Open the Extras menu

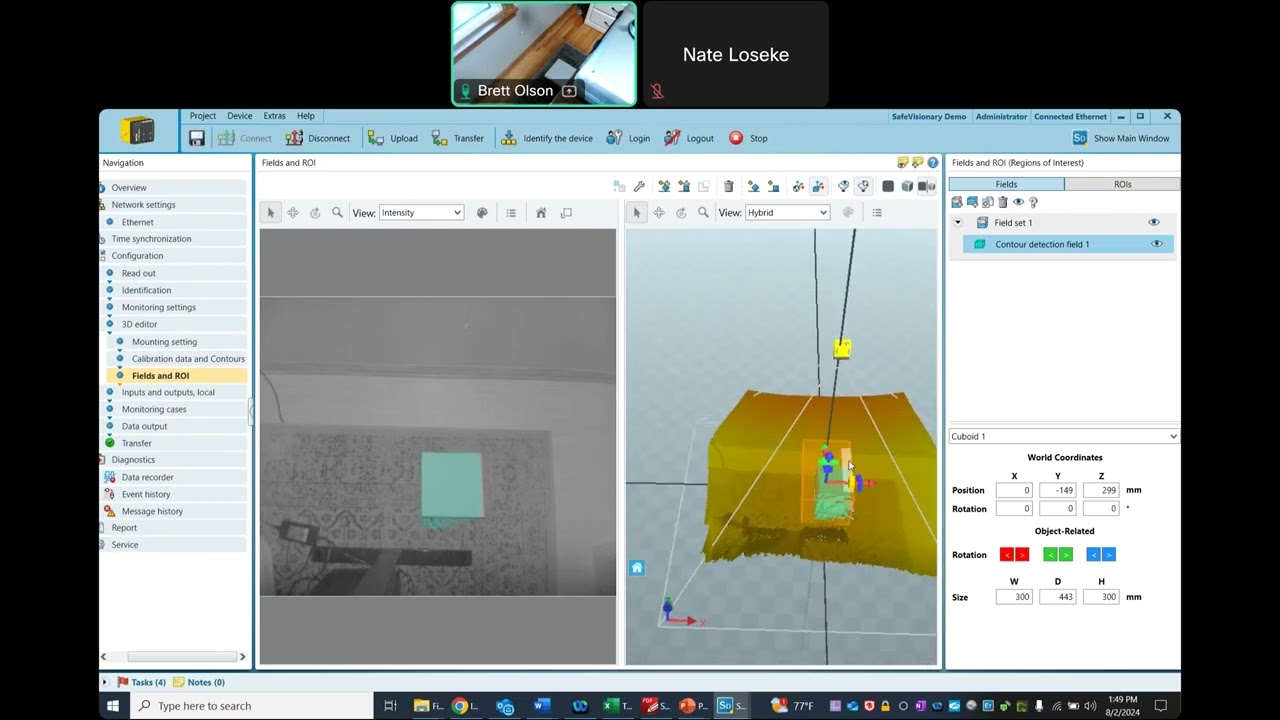pyautogui.click(x=274, y=116)
